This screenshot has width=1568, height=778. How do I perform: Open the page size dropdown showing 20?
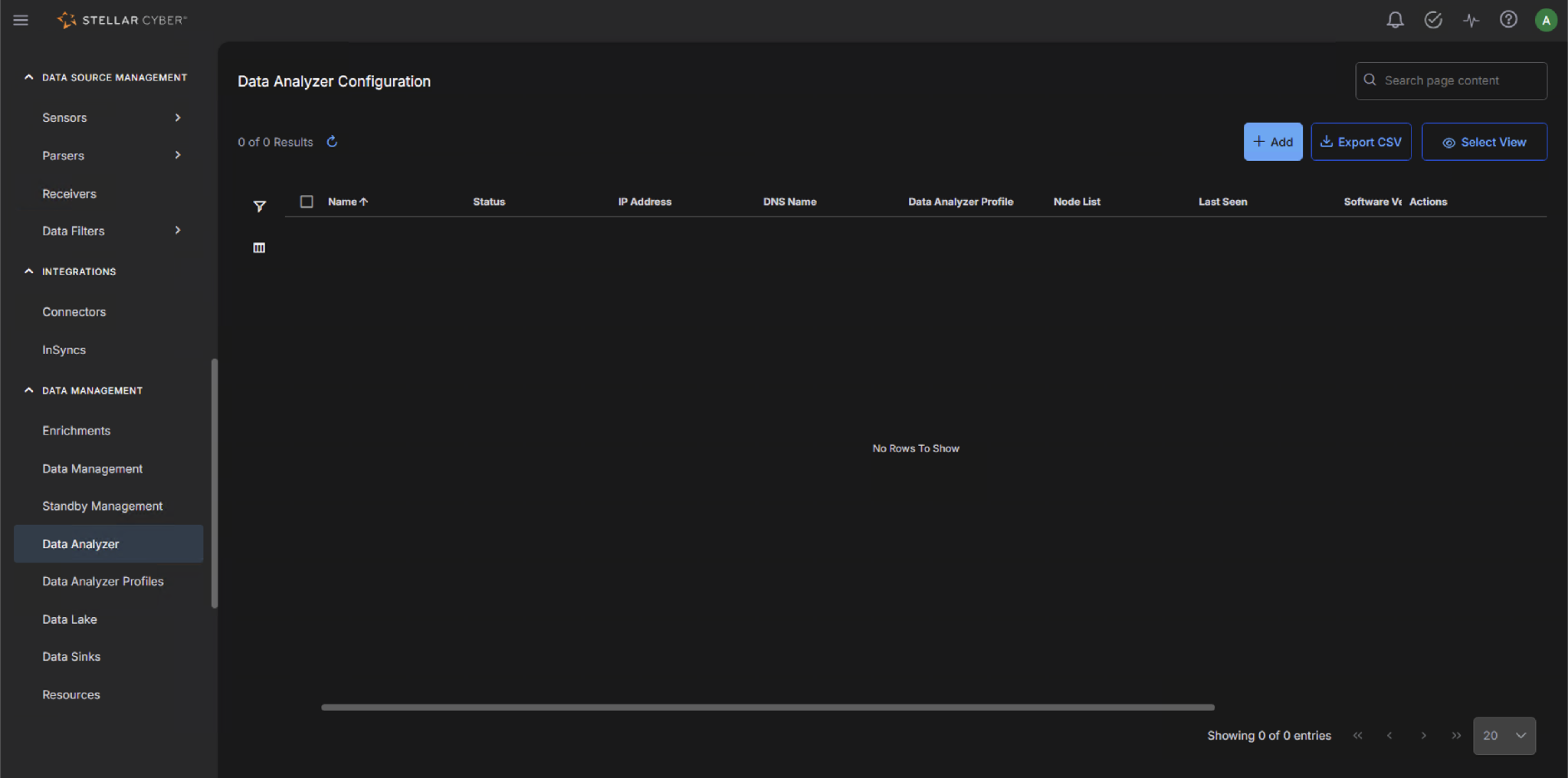coord(1504,736)
